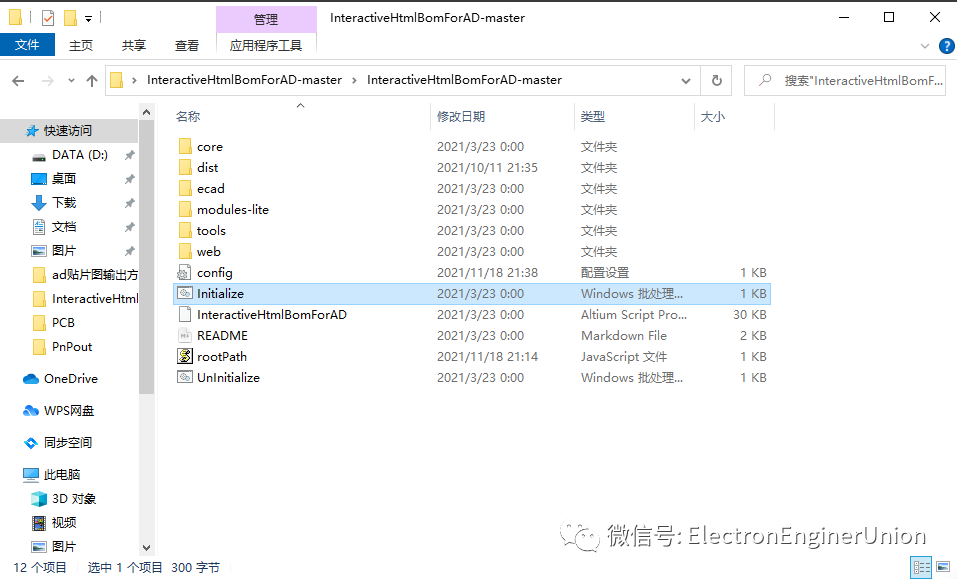
Task: Refresh the current folder view
Action: [717, 81]
